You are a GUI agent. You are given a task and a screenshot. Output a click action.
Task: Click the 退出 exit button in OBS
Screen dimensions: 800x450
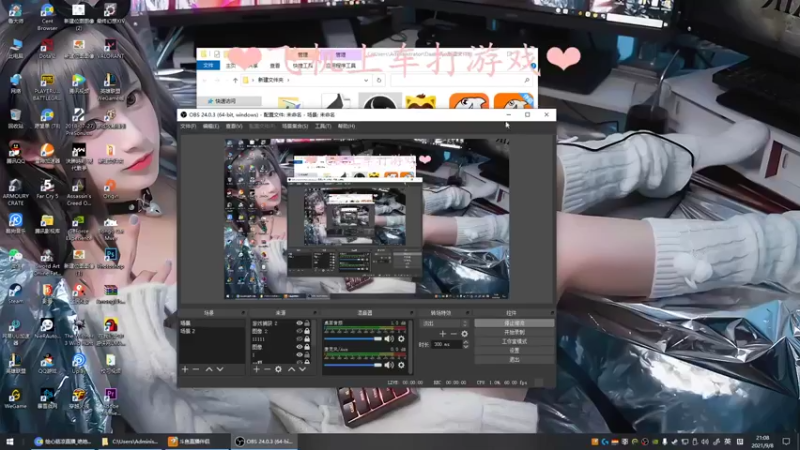pos(514,360)
